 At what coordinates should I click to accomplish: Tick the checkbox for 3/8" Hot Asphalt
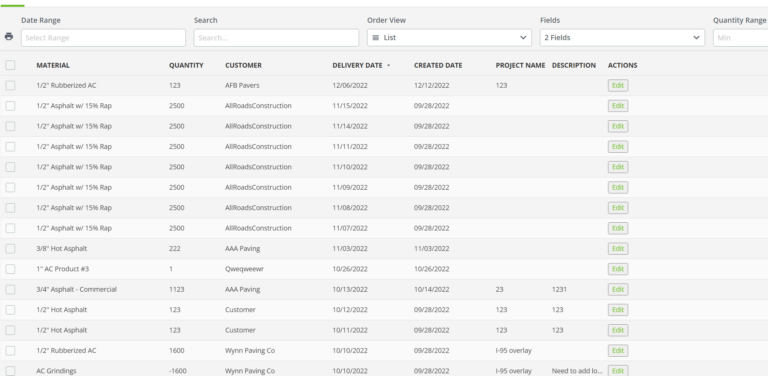[10, 249]
